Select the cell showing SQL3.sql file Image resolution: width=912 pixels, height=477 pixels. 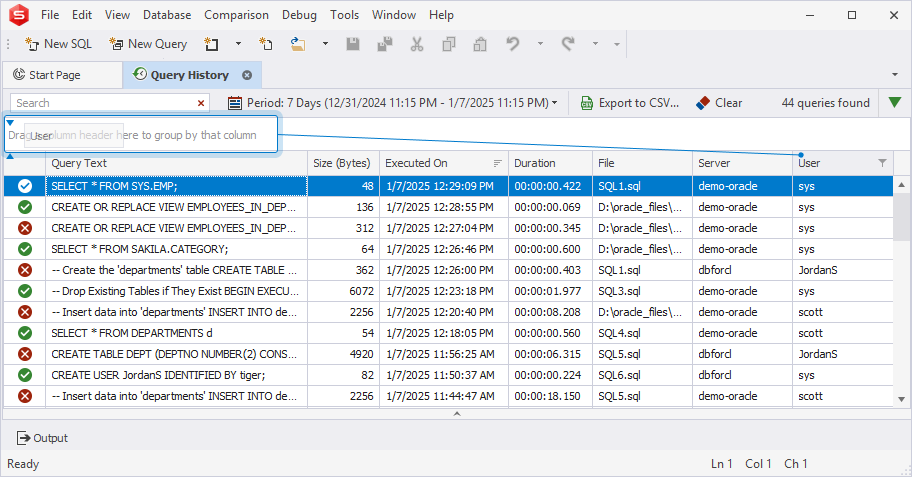click(x=642, y=291)
